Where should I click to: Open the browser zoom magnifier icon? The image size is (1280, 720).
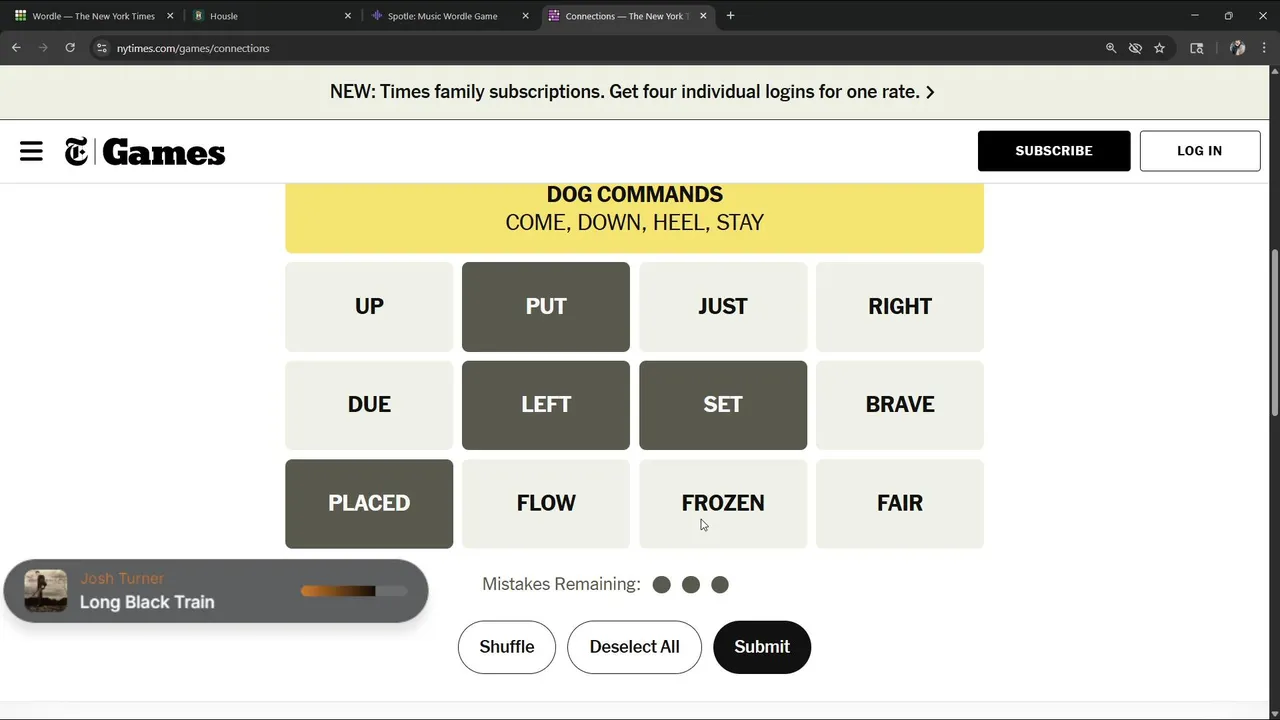point(1111,48)
